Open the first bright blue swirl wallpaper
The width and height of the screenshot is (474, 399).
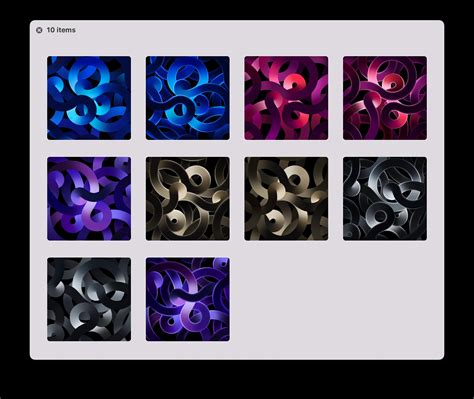tap(89, 98)
